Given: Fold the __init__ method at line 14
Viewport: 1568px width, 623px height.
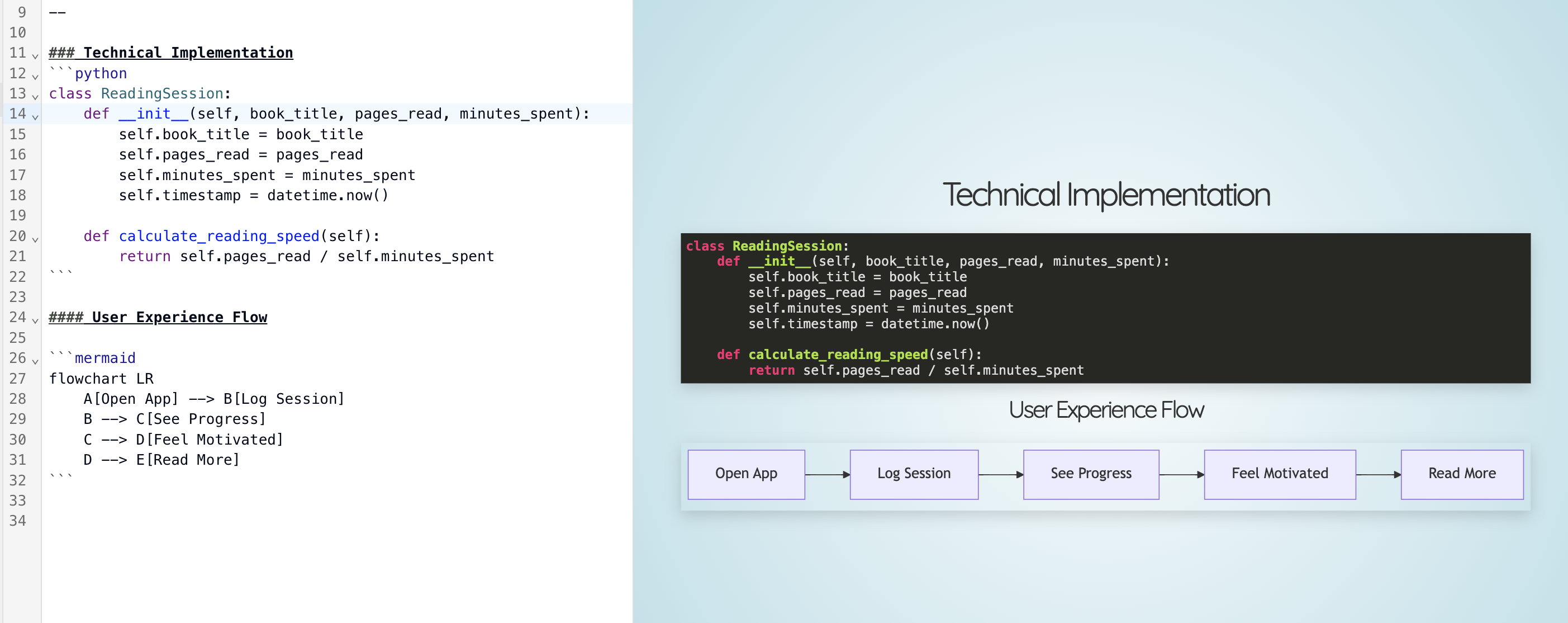Looking at the screenshot, I should pos(35,116).
